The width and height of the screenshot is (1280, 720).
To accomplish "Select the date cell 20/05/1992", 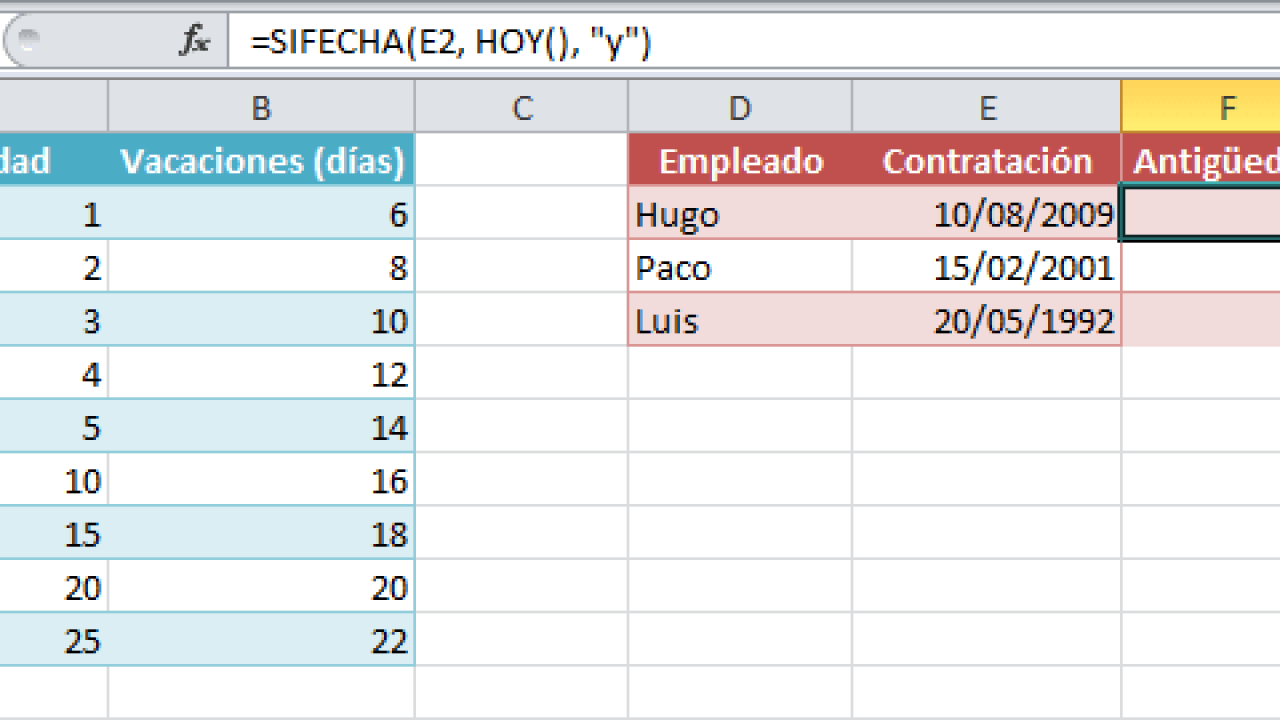I will click(987, 320).
